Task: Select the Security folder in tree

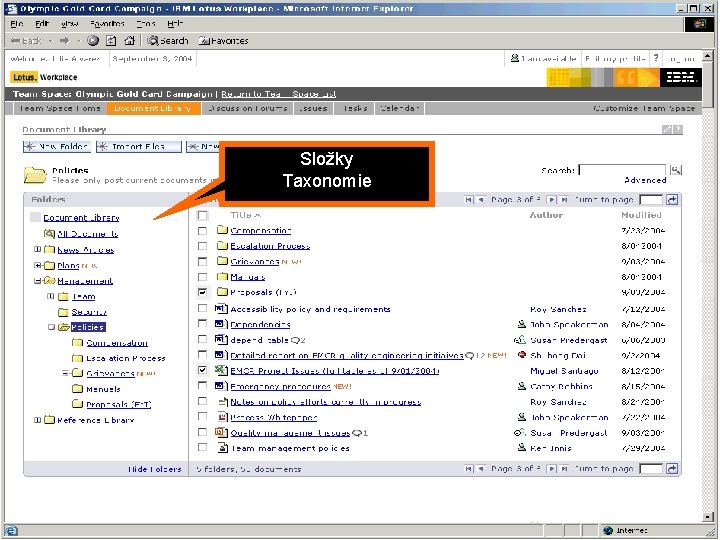Action: click(89, 312)
